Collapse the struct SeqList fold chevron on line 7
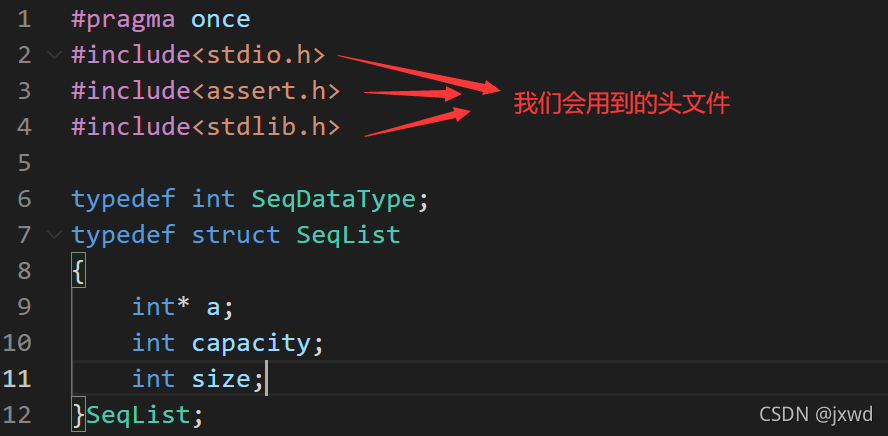The height and width of the screenshot is (436, 888). pos(52,235)
